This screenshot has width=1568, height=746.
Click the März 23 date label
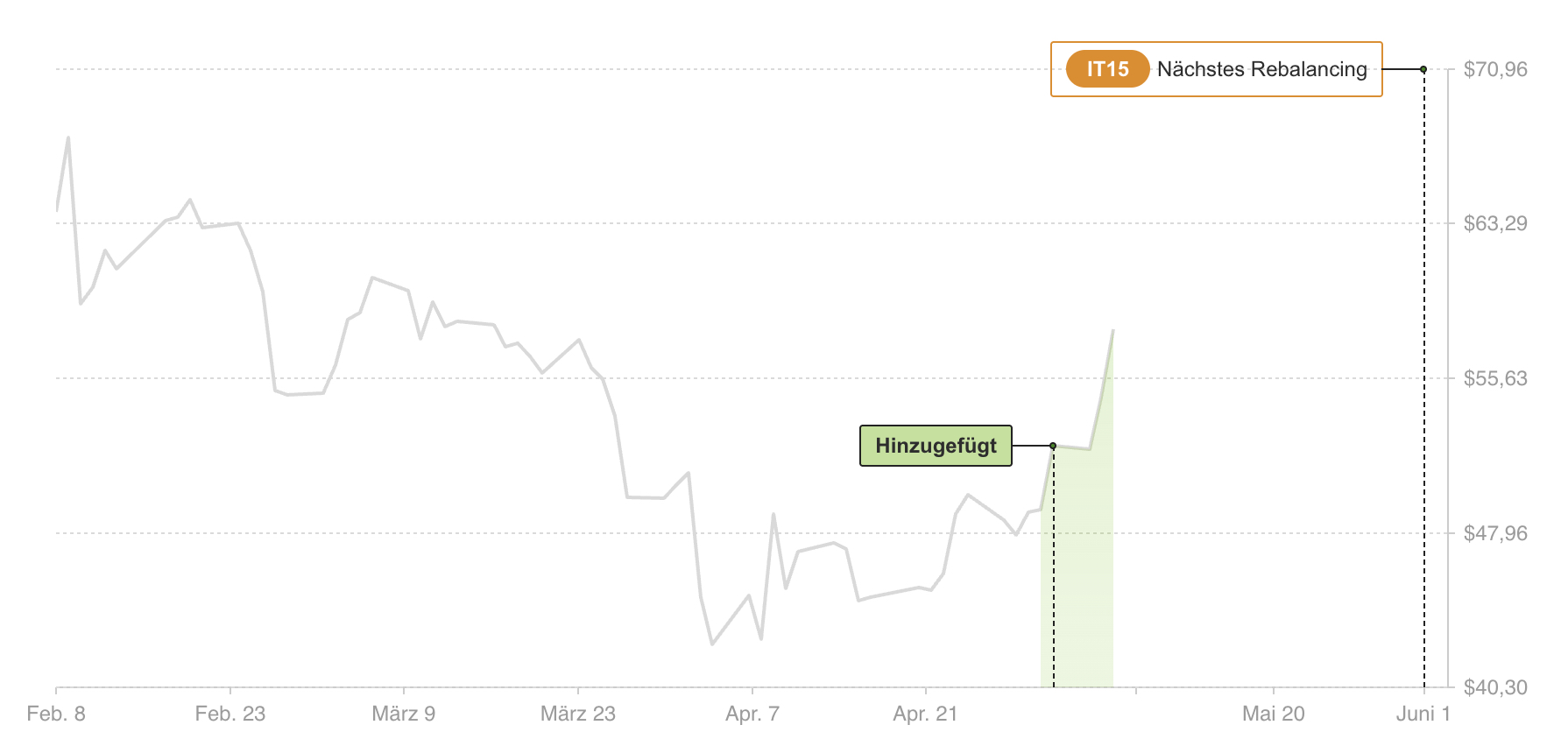coord(578,714)
